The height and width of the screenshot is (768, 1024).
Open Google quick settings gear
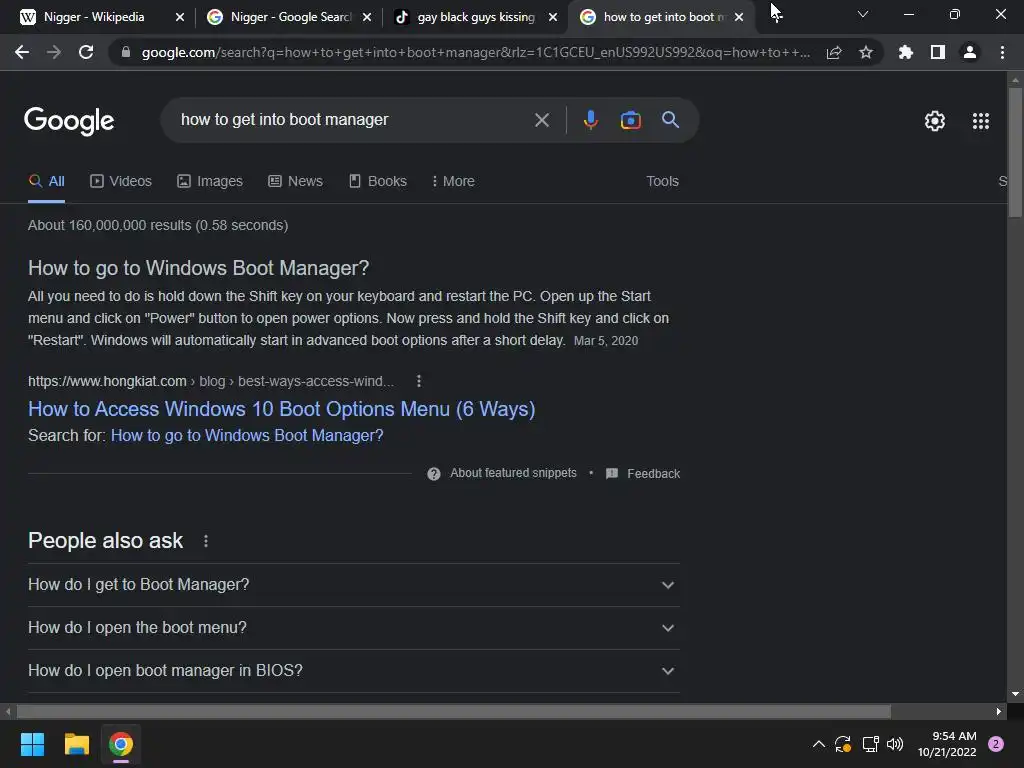935,121
